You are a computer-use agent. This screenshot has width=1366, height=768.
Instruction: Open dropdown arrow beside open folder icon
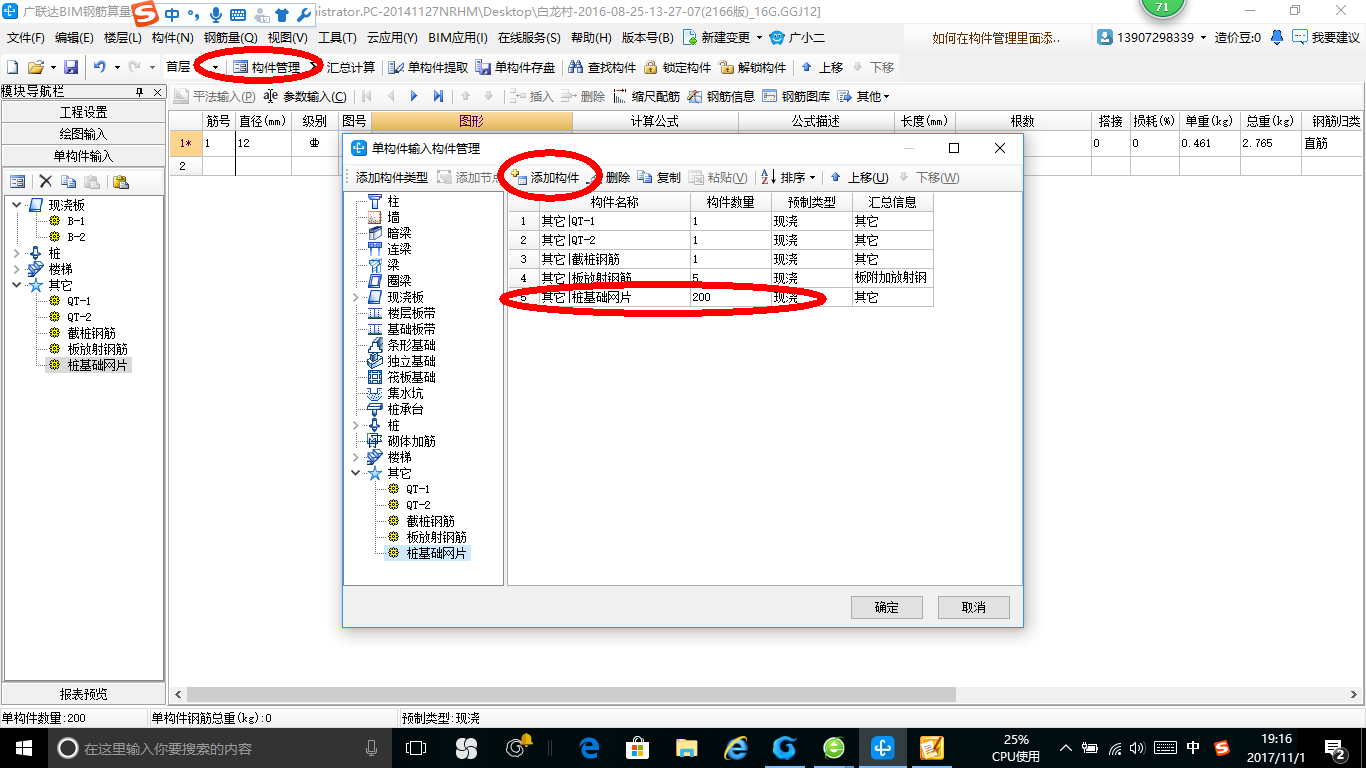click(x=51, y=67)
